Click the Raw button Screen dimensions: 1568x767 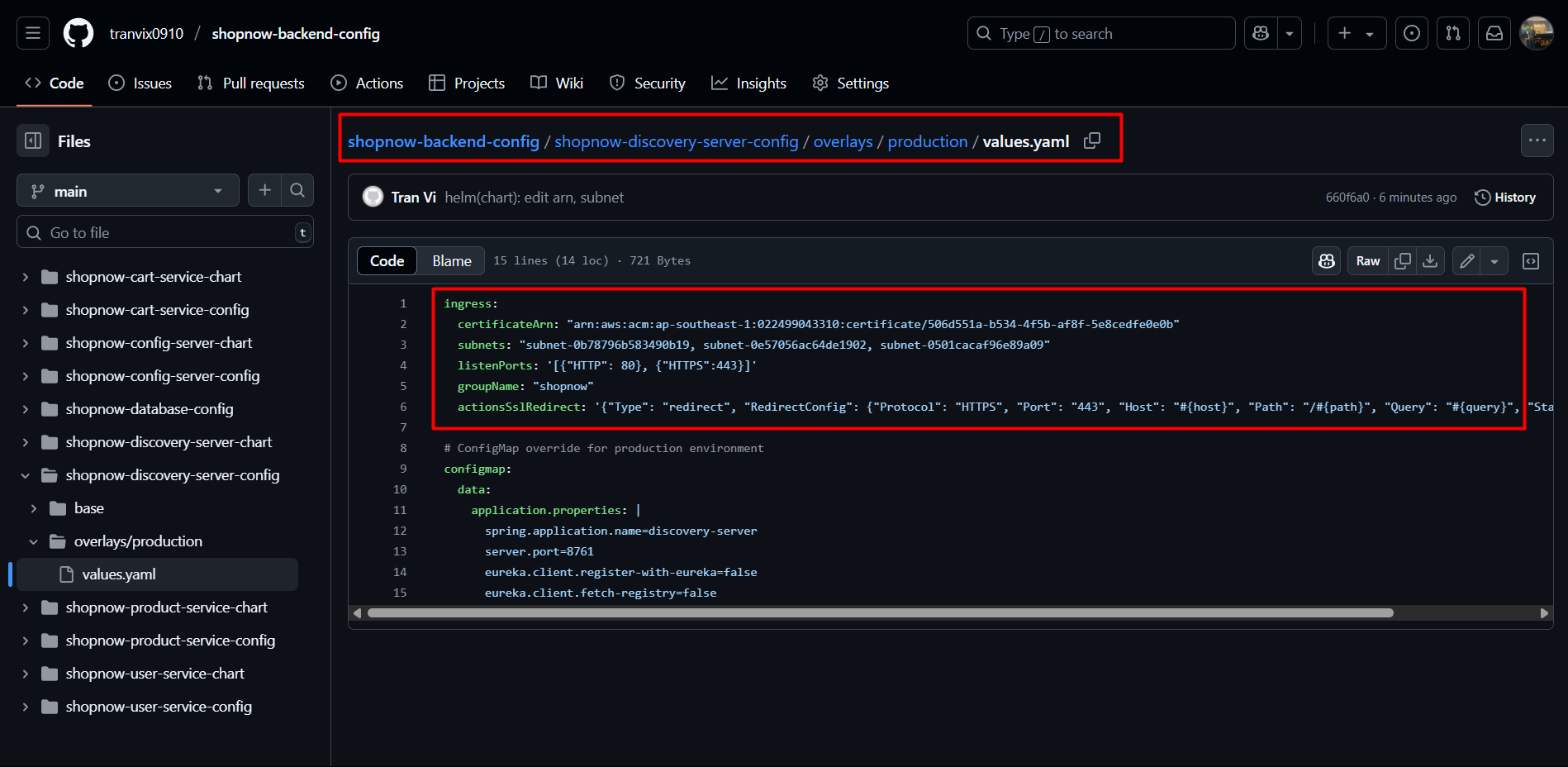(1367, 261)
